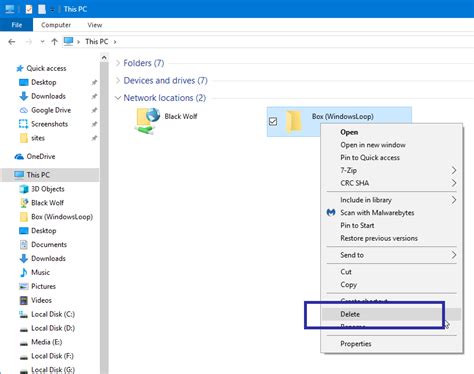Open the File ribbon tab
Image resolution: width=474 pixels, height=374 pixels.
click(17, 25)
